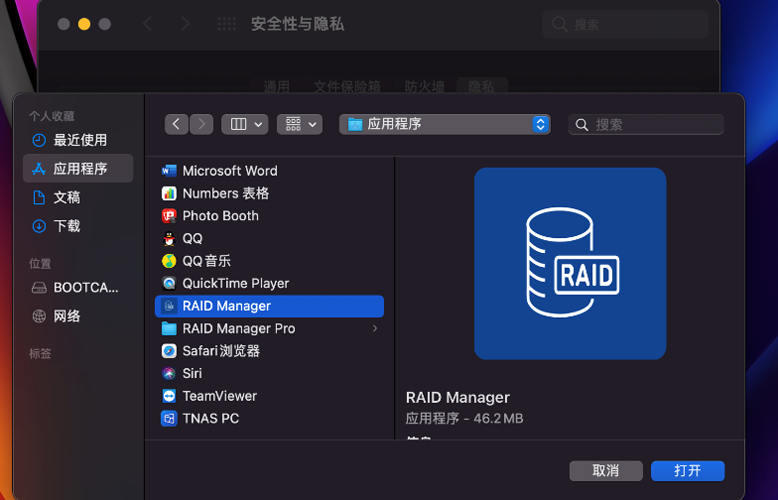Open the RAID Manager Pro folder icon
778x500 pixels.
[169, 328]
